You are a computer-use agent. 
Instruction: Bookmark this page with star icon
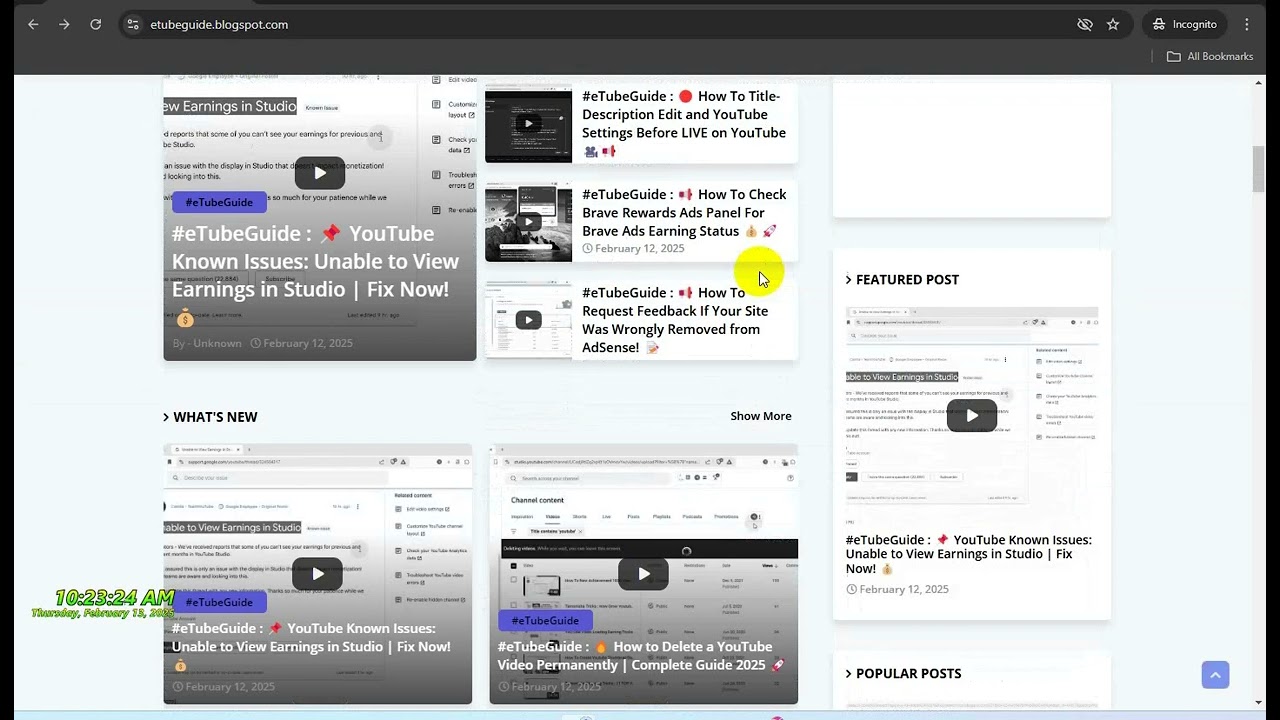(1113, 24)
